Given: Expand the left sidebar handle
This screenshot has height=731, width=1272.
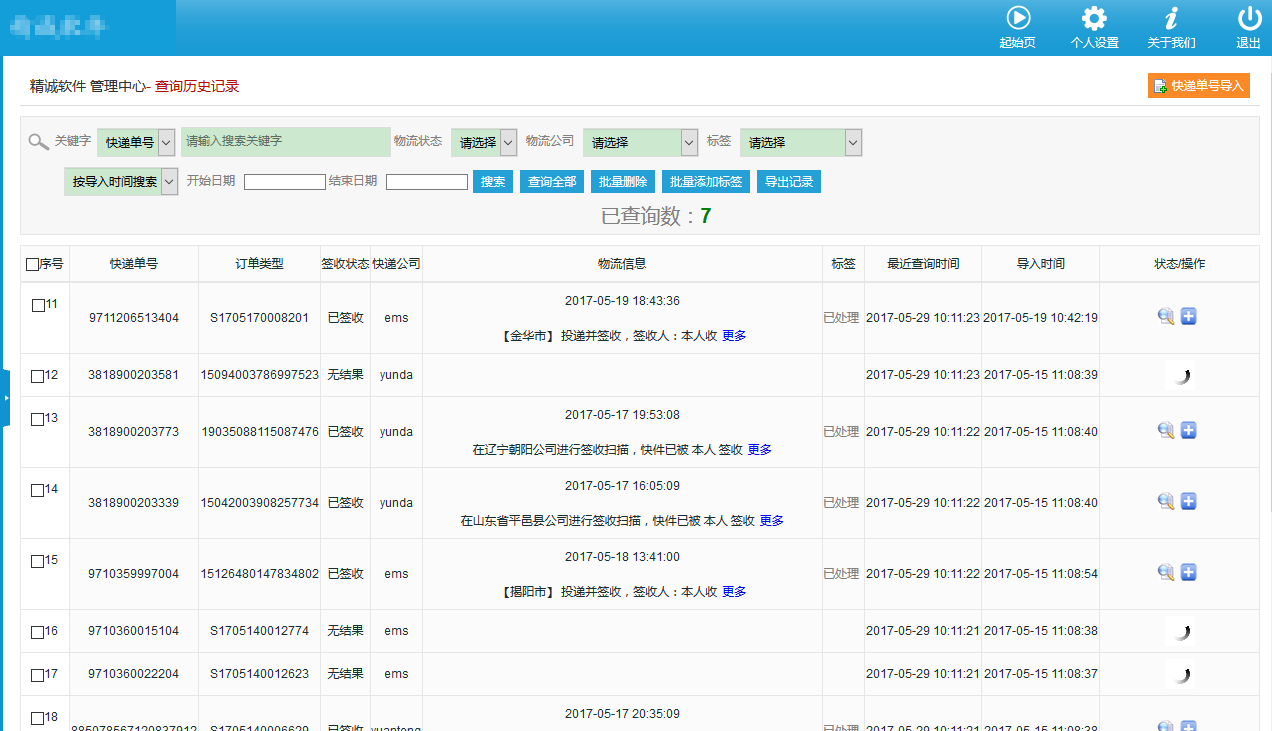Looking at the screenshot, I should pos(5,398).
